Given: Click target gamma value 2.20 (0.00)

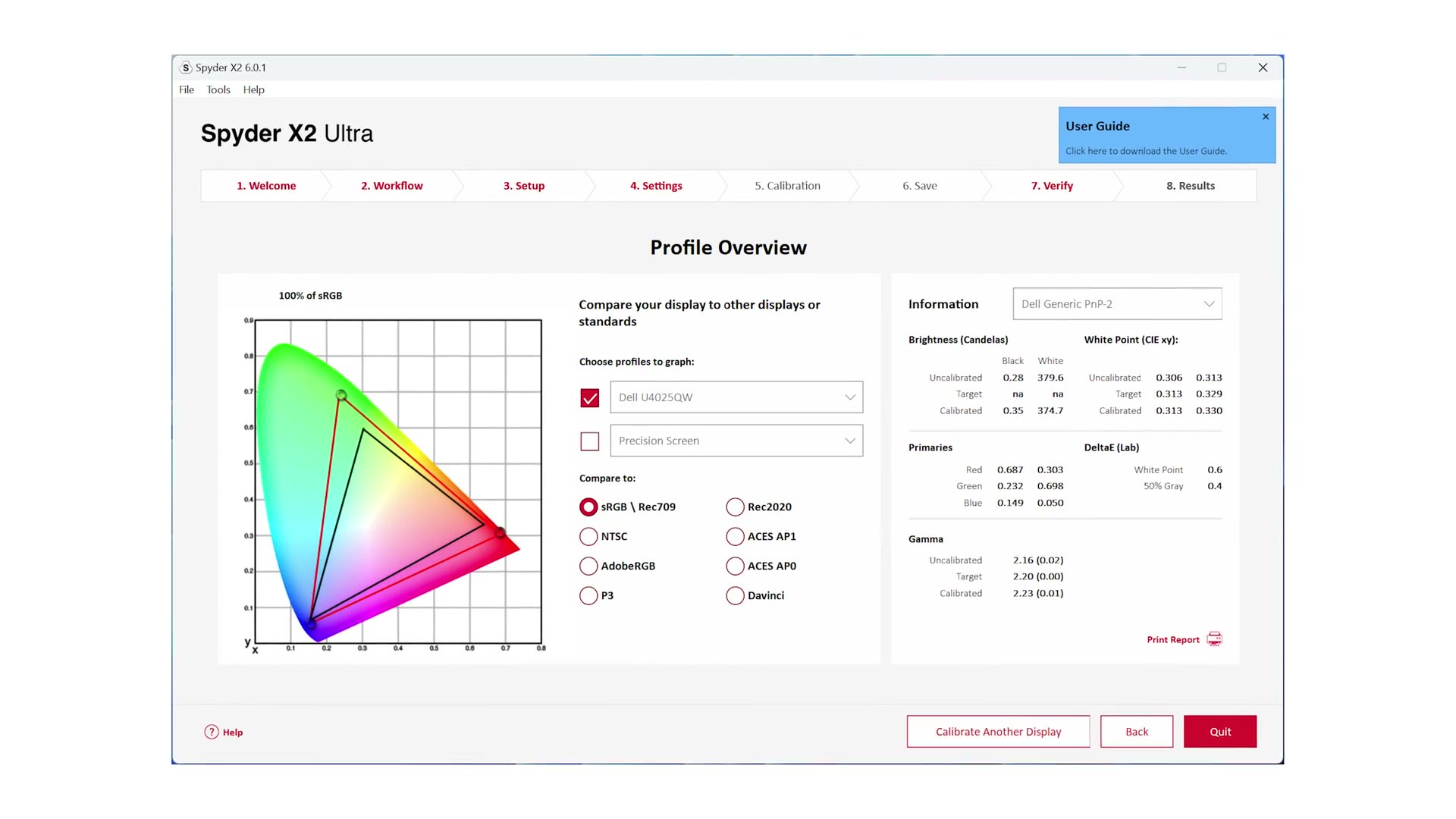Looking at the screenshot, I should (1038, 577).
